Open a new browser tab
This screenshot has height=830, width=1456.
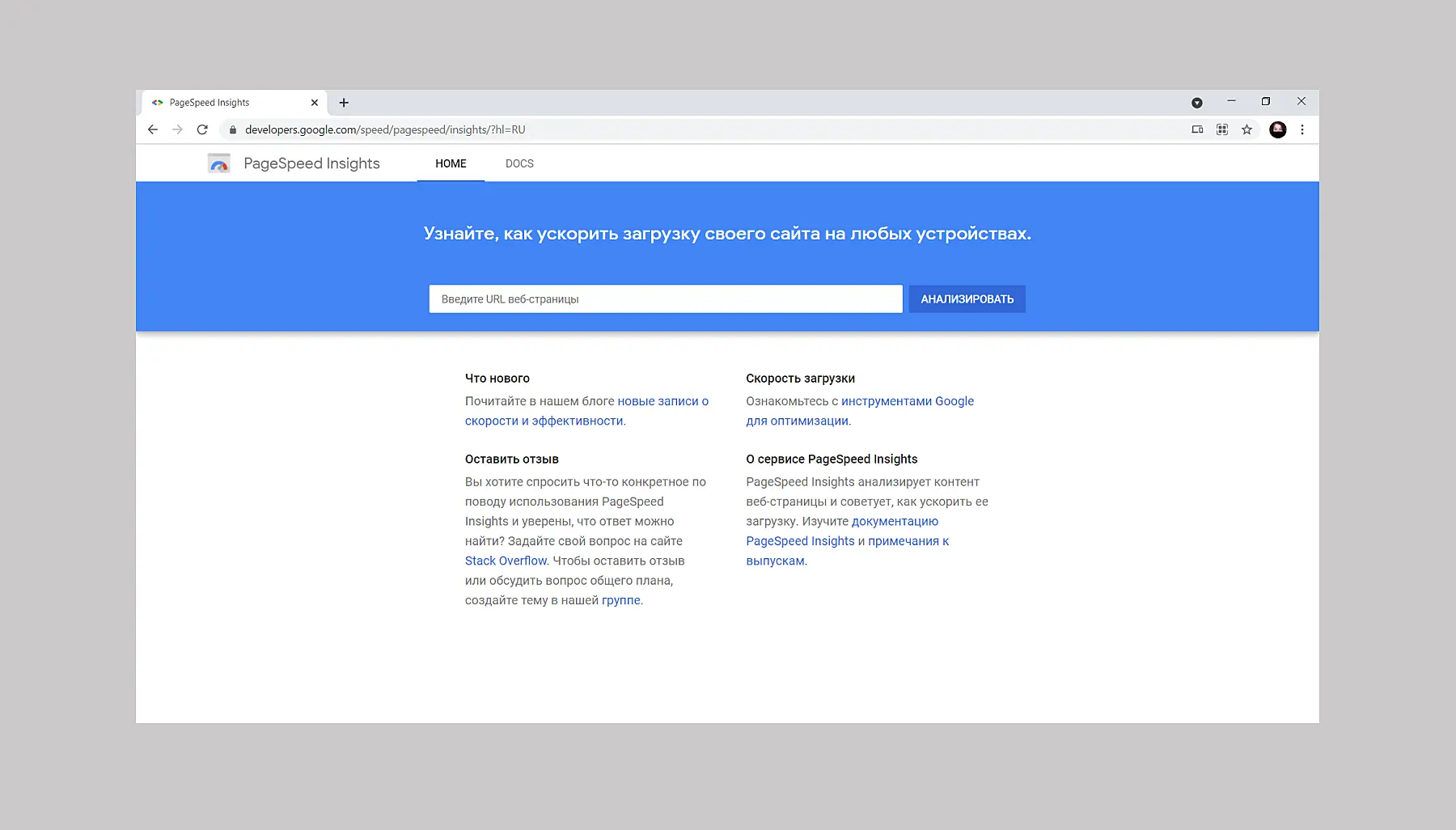coord(344,103)
